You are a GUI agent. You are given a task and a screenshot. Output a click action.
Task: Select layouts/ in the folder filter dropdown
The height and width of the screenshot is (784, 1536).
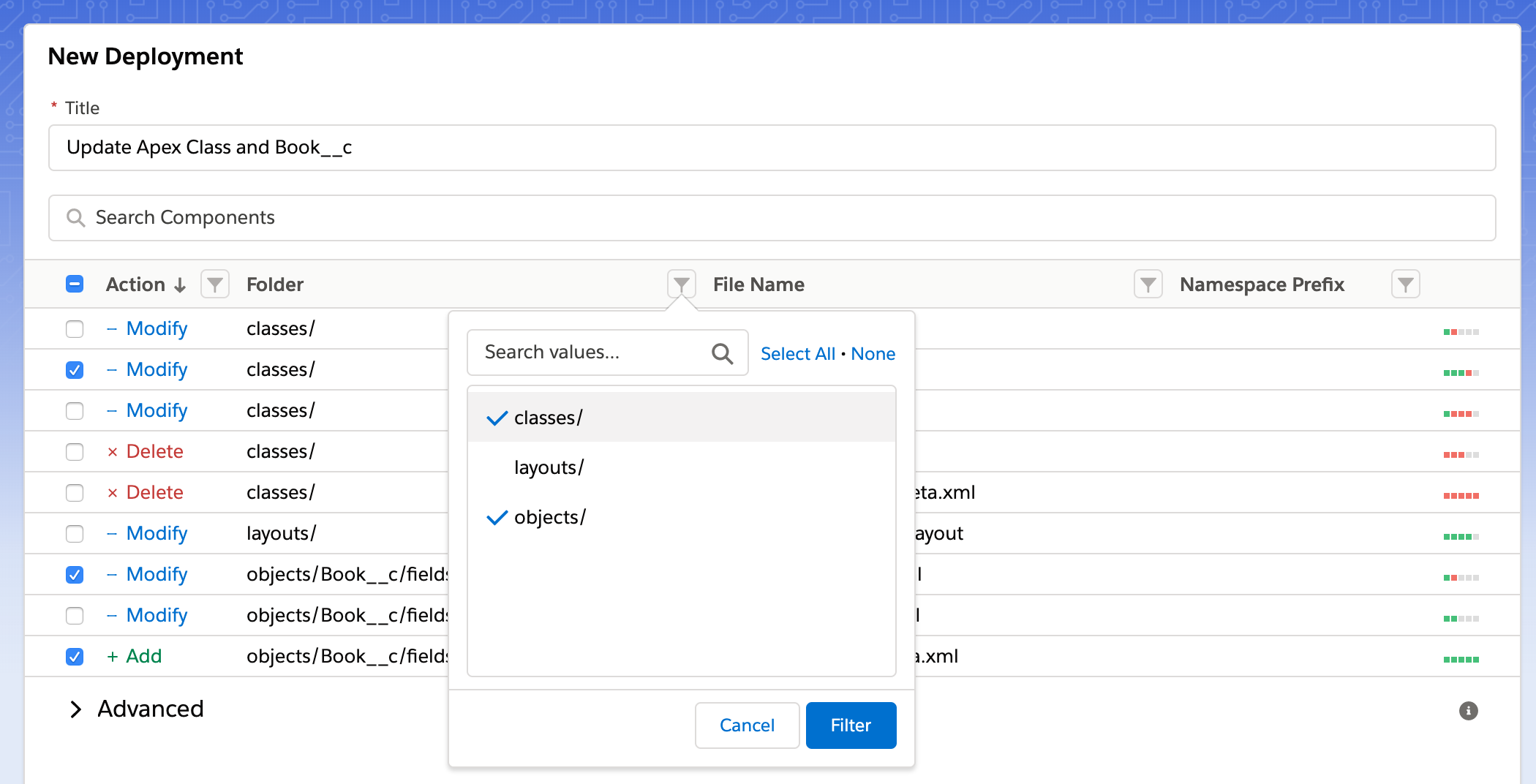[x=549, y=467]
